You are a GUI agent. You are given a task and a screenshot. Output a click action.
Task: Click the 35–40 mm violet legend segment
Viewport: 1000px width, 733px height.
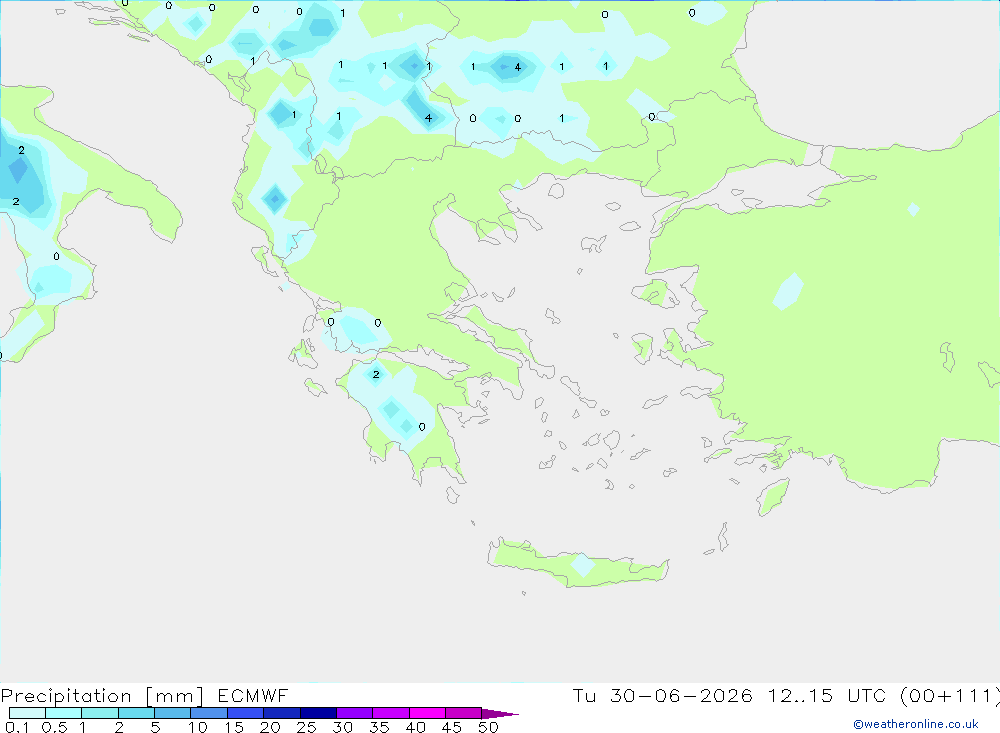390,713
